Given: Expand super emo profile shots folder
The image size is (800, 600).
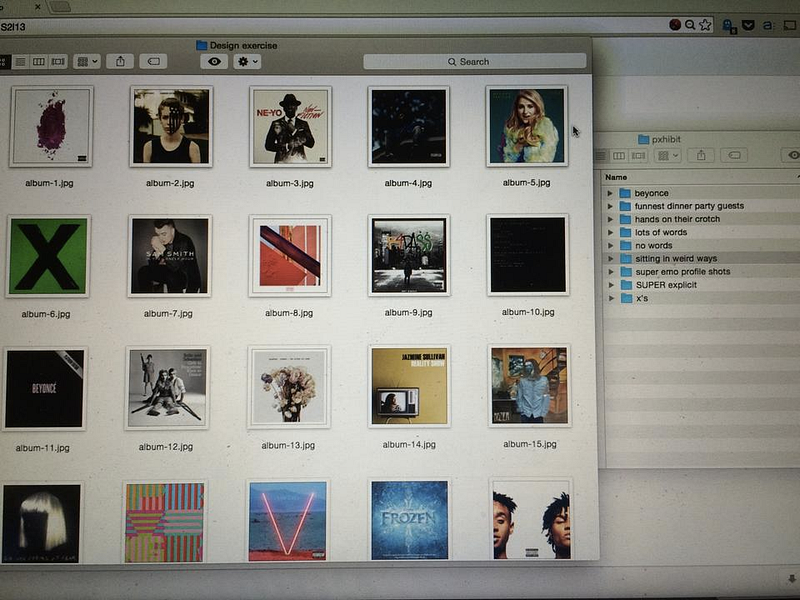Looking at the screenshot, I should [611, 272].
